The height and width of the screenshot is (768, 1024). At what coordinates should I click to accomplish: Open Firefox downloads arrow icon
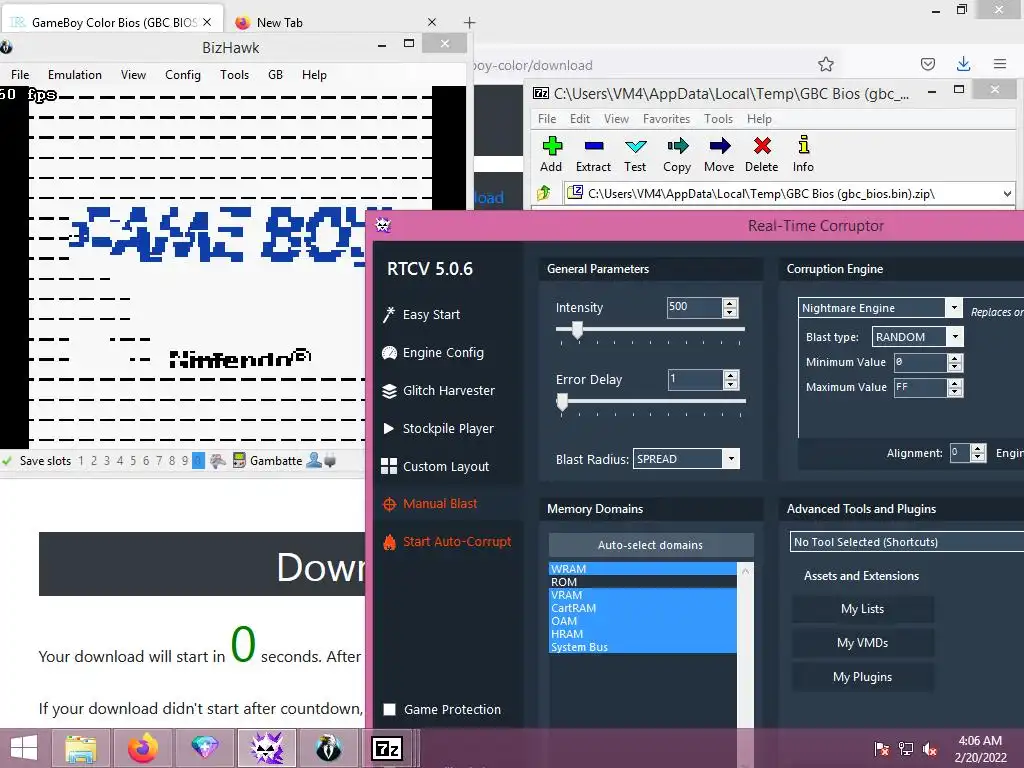click(x=963, y=63)
